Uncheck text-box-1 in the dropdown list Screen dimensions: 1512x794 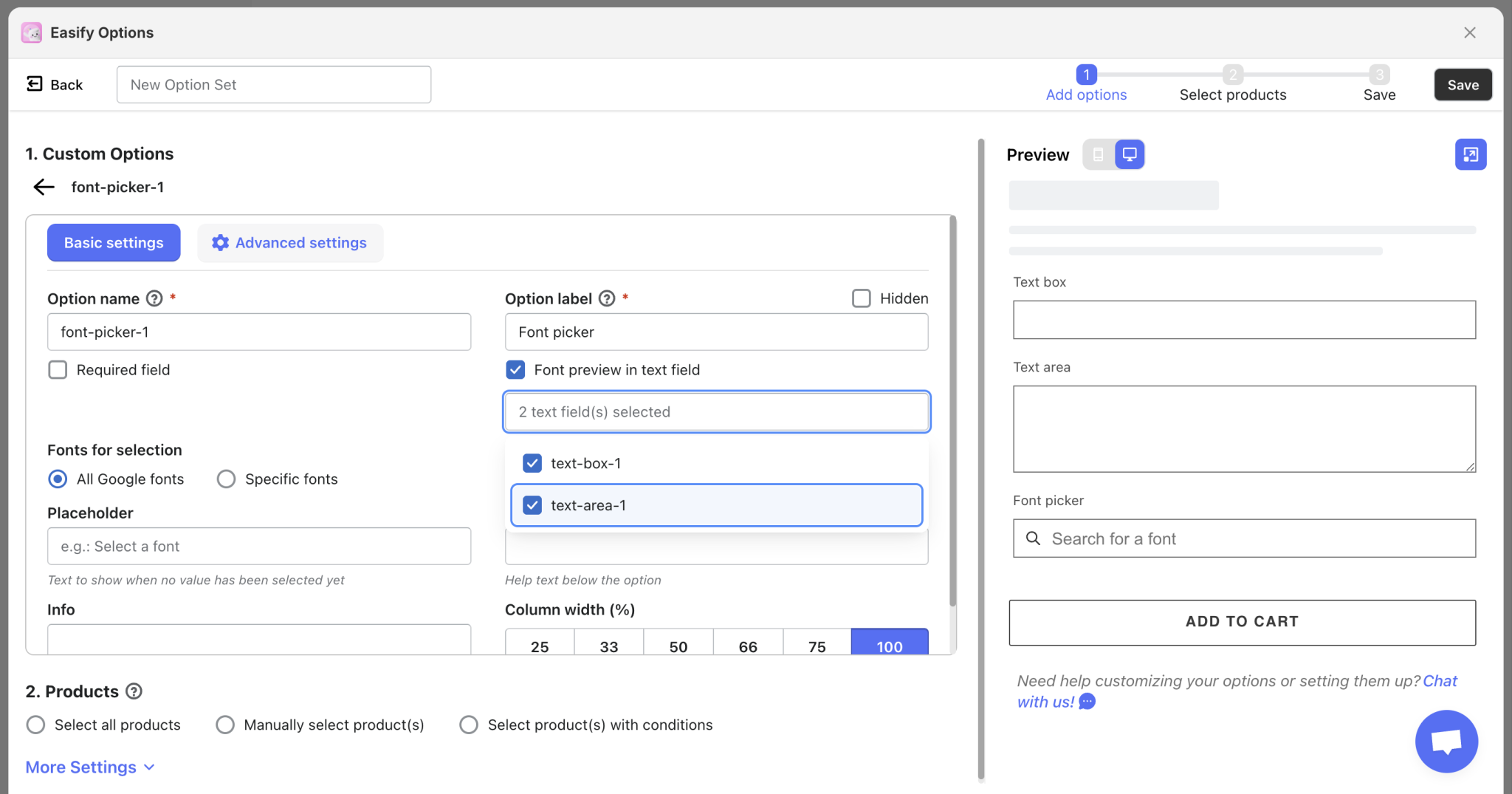[532, 463]
